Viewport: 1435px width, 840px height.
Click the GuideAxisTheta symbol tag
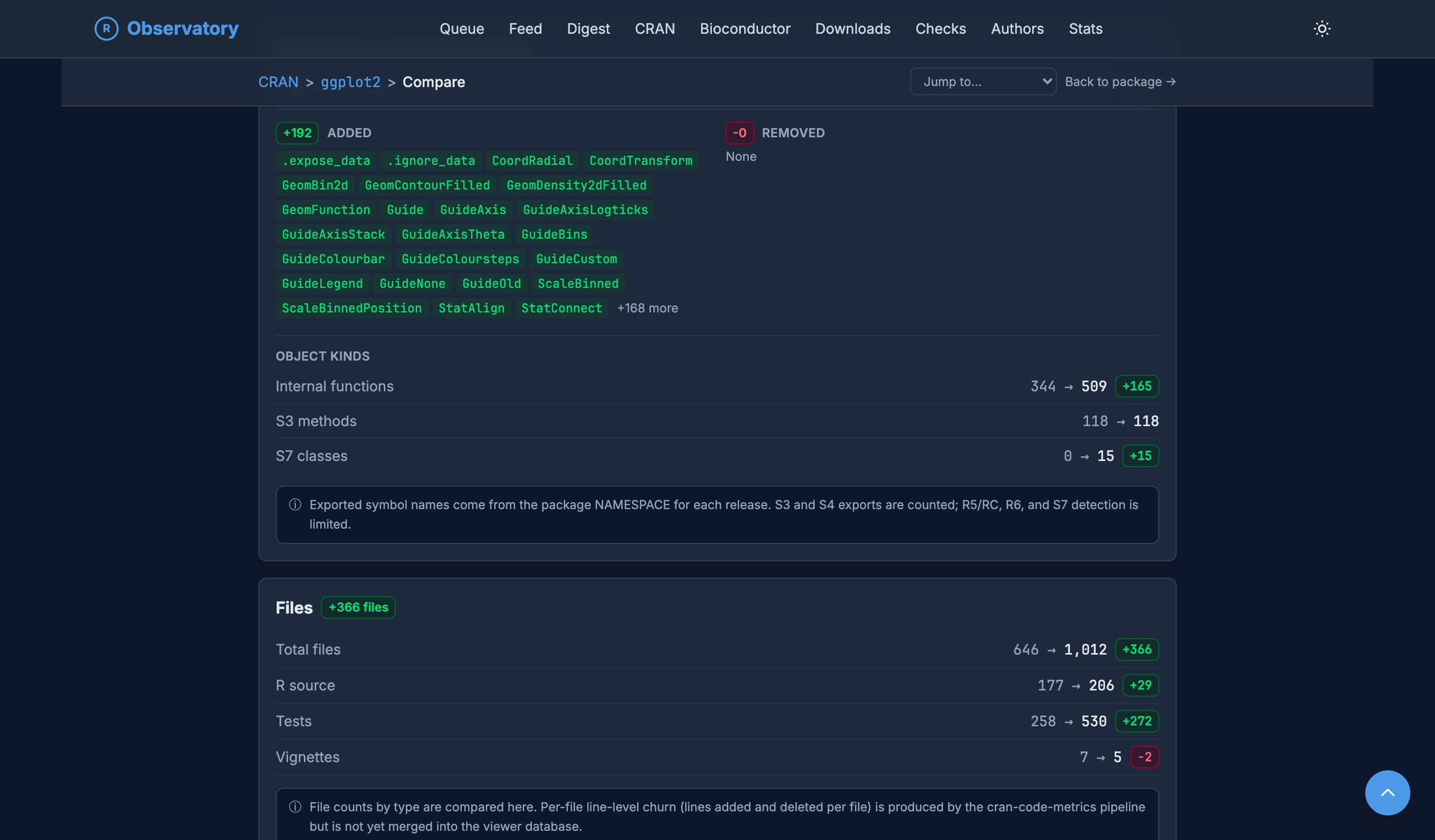click(x=453, y=234)
